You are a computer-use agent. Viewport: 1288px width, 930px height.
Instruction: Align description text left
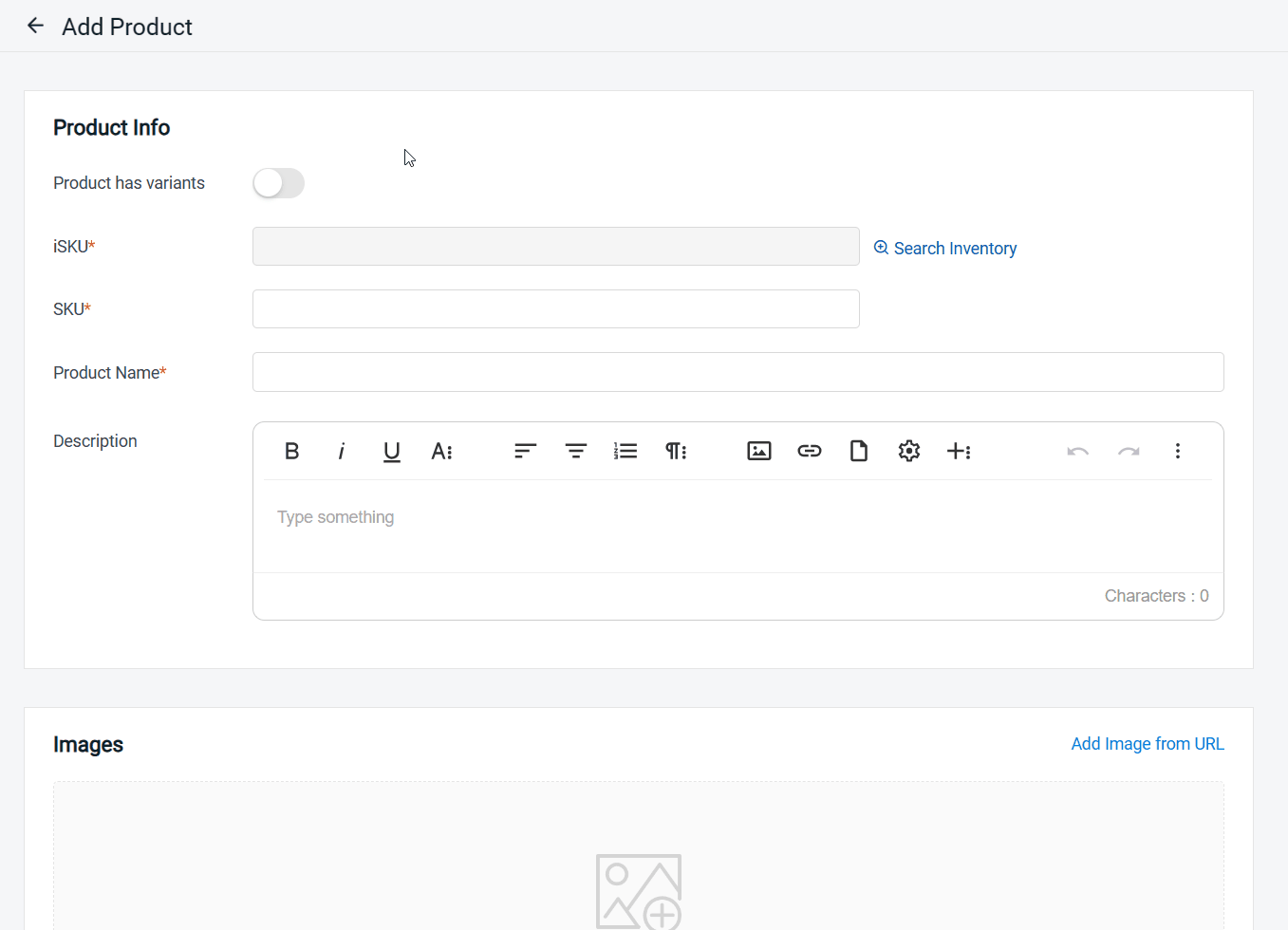pos(525,451)
